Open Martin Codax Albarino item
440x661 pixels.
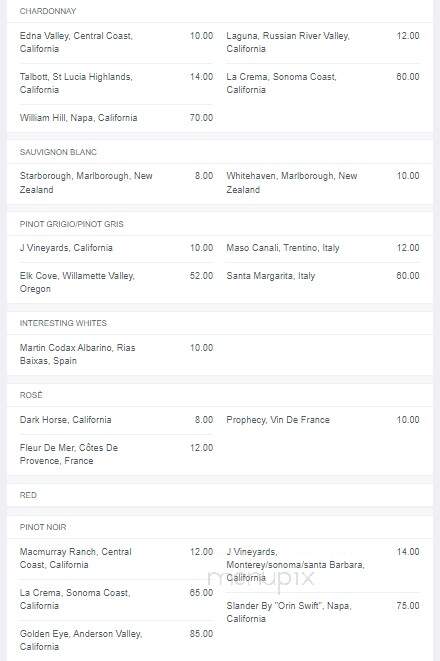[x=116, y=354]
